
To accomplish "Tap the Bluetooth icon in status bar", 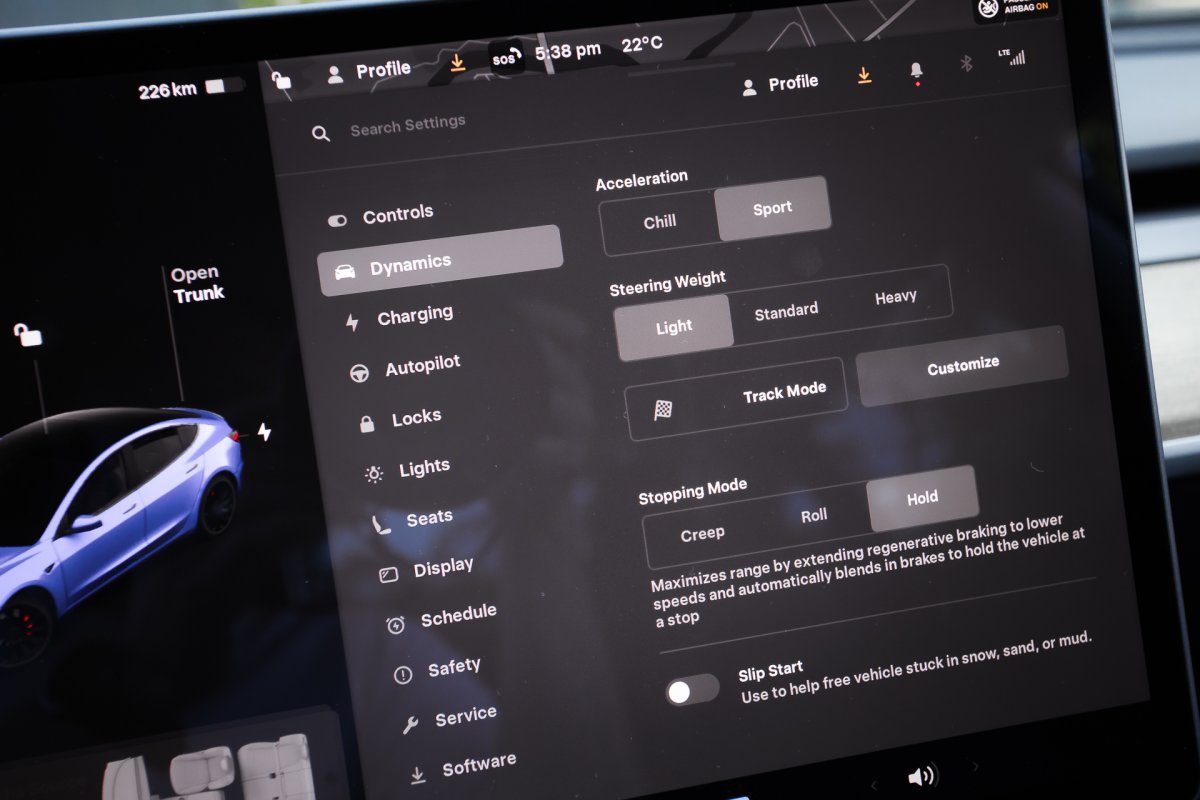I will pos(966,64).
